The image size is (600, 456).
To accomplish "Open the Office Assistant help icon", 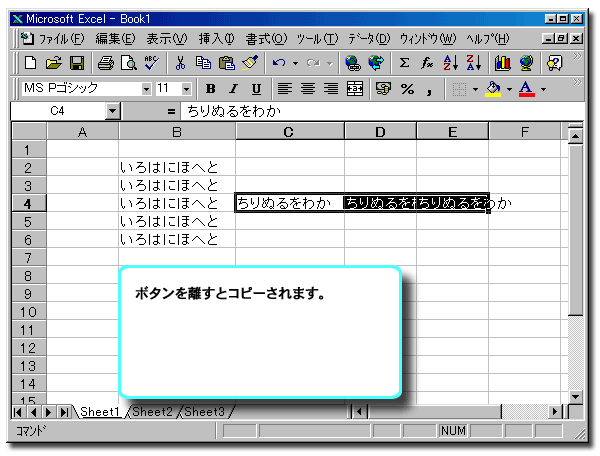I will coord(554,63).
